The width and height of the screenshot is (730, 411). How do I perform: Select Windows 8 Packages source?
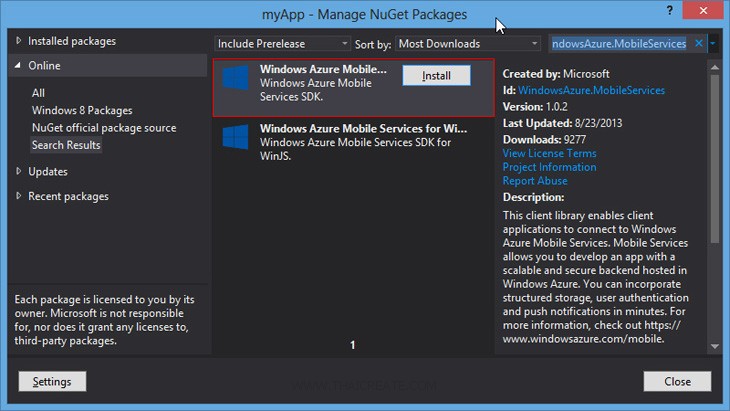tap(82, 110)
